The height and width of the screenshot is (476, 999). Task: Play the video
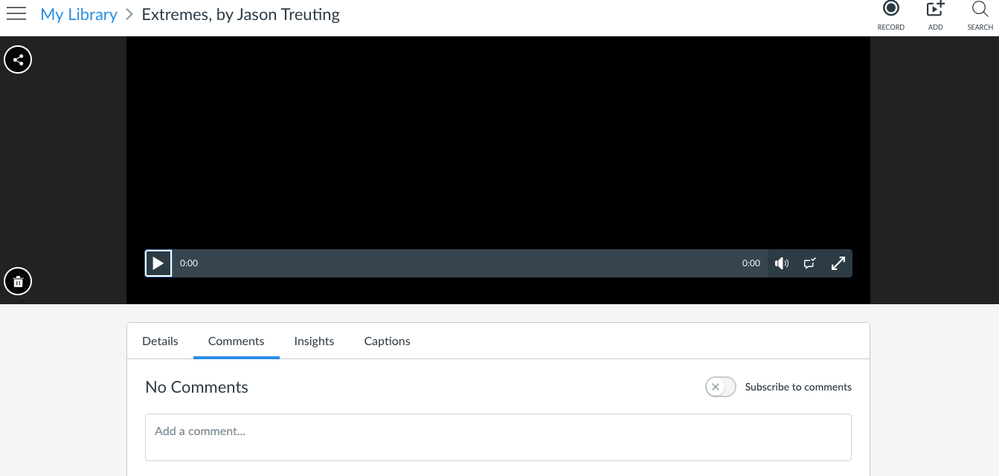158,263
